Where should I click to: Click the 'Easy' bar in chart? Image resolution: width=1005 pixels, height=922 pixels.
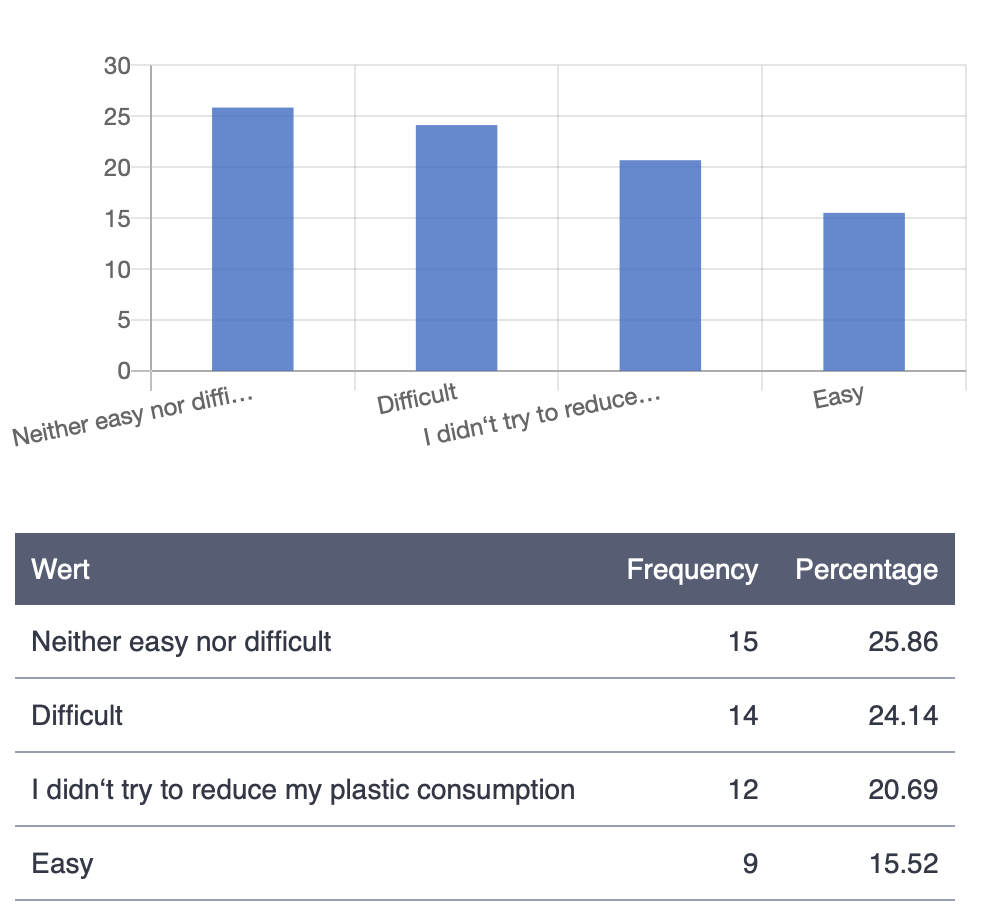click(863, 292)
